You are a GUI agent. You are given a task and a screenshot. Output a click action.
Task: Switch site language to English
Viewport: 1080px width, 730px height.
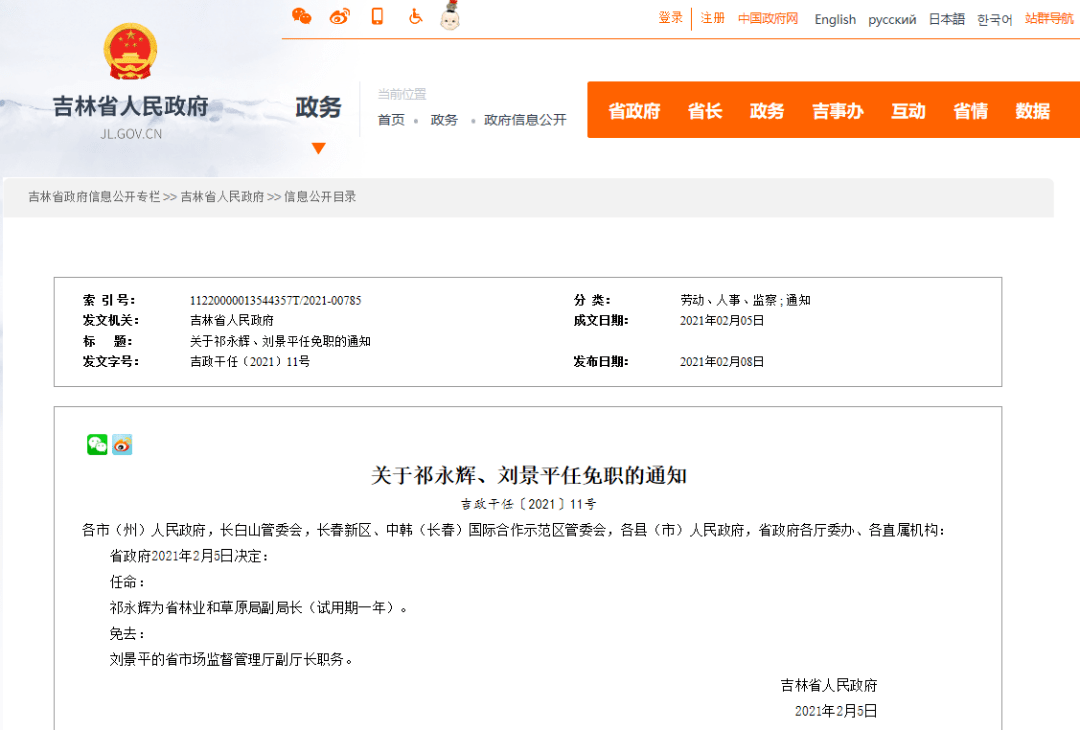click(x=834, y=18)
